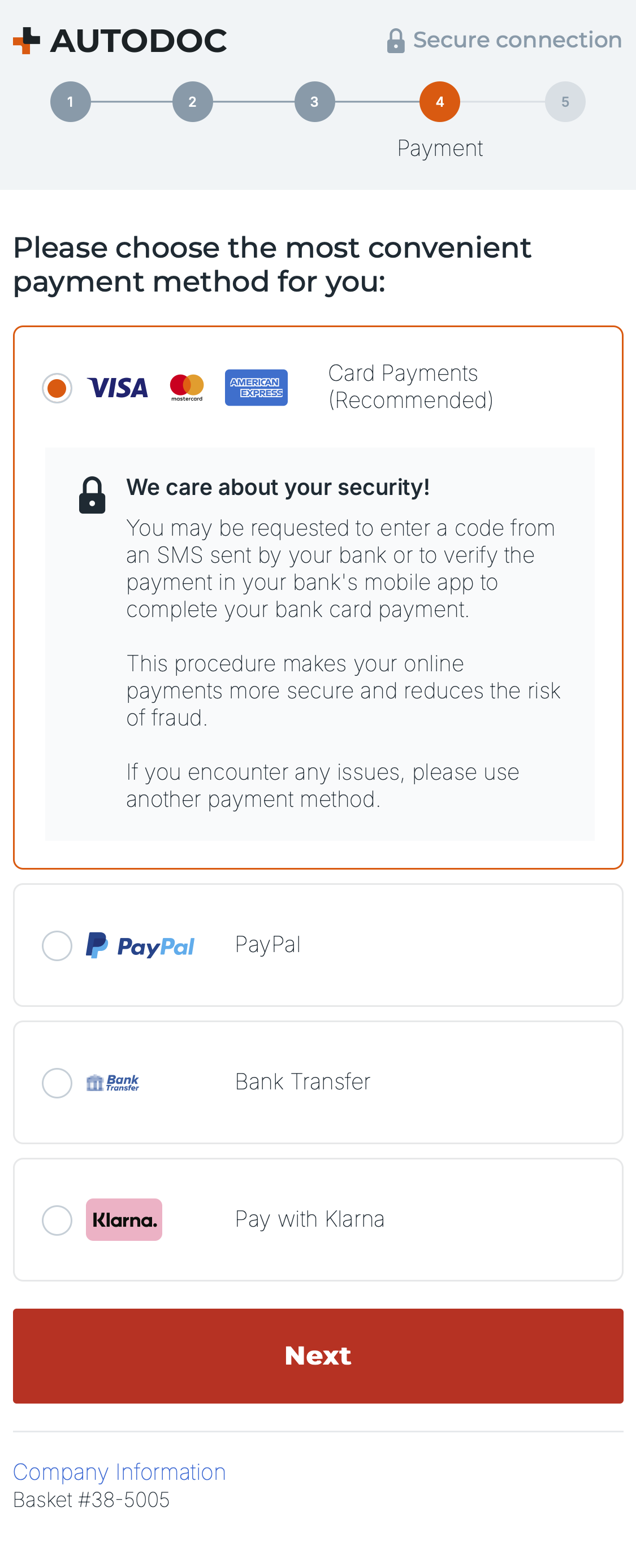Viewport: 636px width, 1568px height.
Task: Click the Mastercard logo
Action: pos(187,388)
